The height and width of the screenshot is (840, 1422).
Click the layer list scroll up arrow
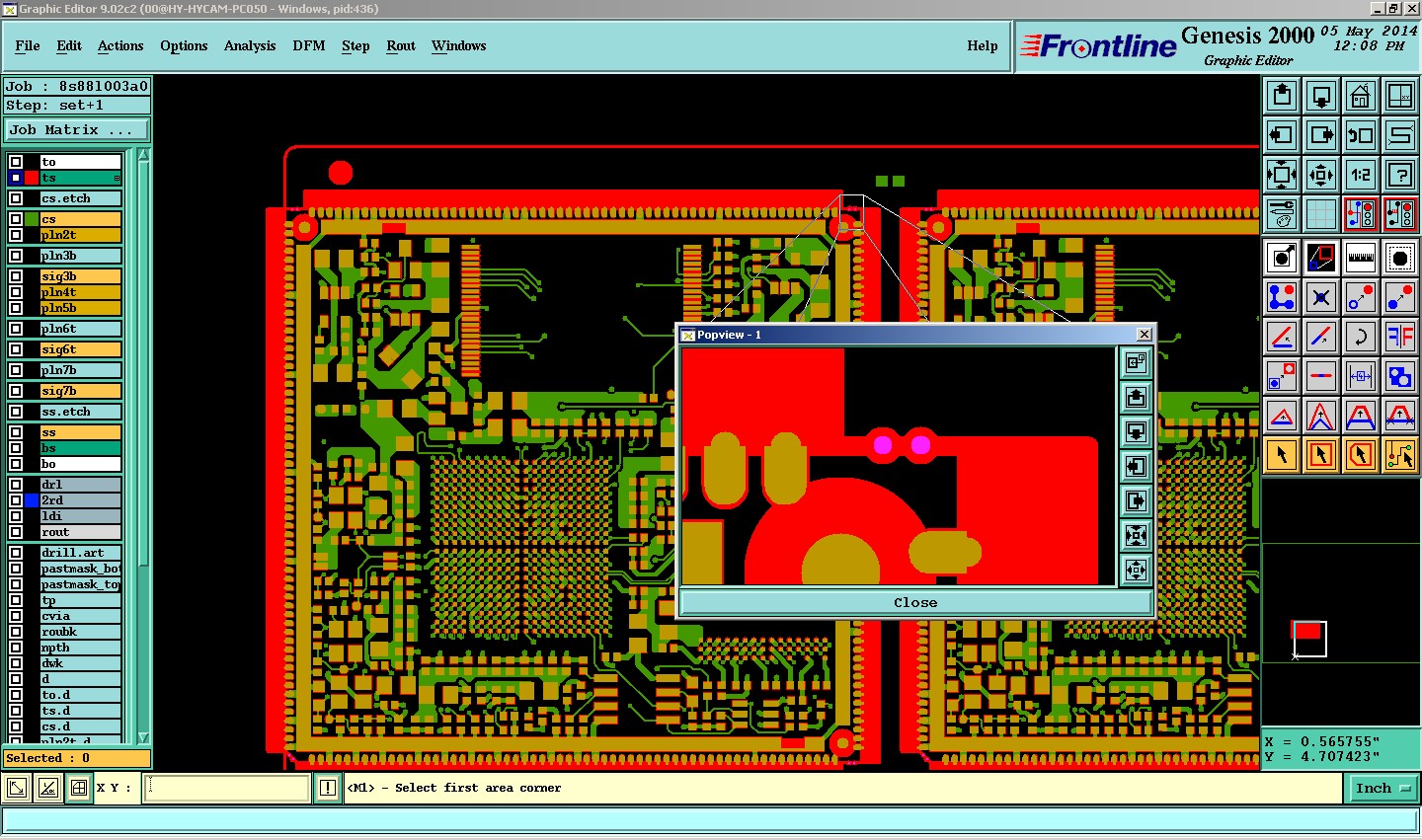144,155
